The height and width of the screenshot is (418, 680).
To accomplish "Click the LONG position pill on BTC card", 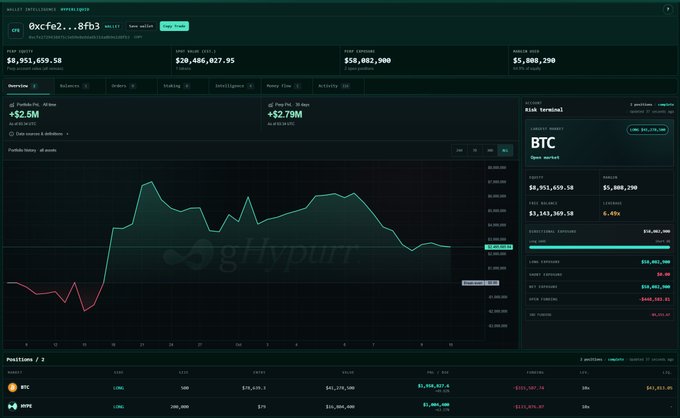I will [x=647, y=130].
